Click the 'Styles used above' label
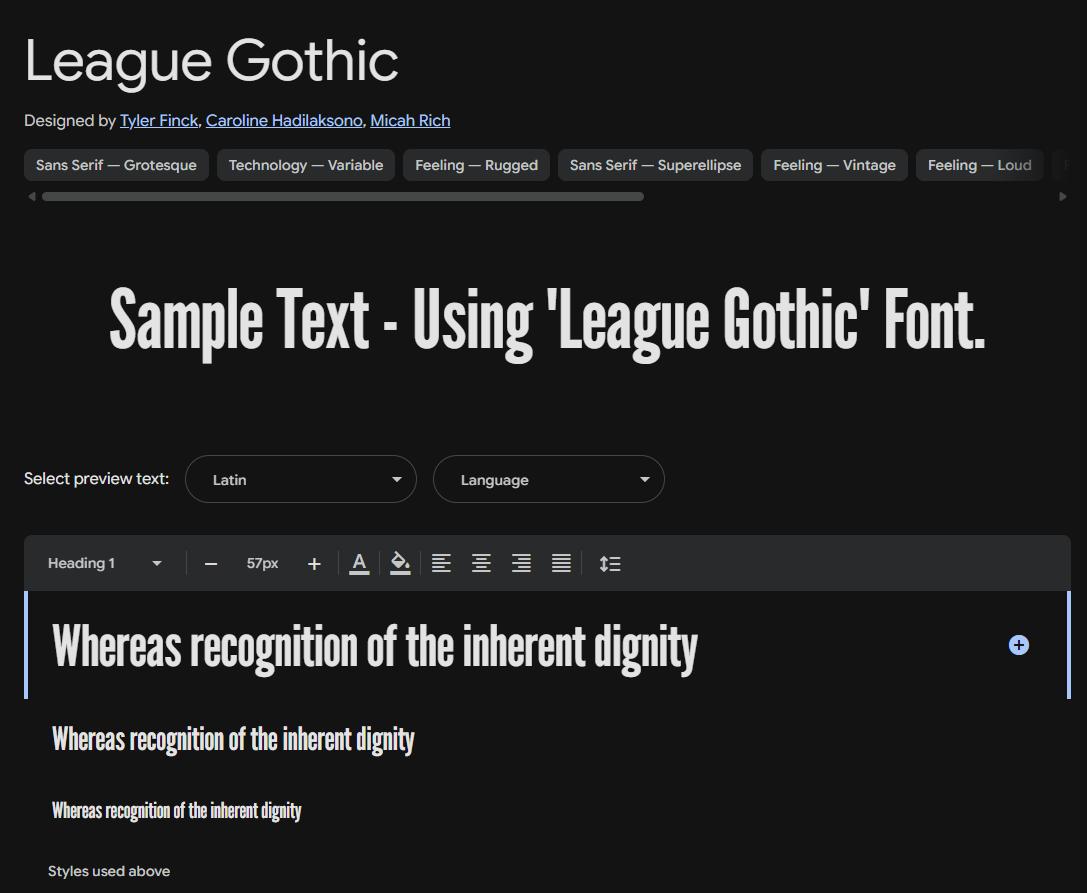Image resolution: width=1087 pixels, height=893 pixels. [x=109, y=872]
